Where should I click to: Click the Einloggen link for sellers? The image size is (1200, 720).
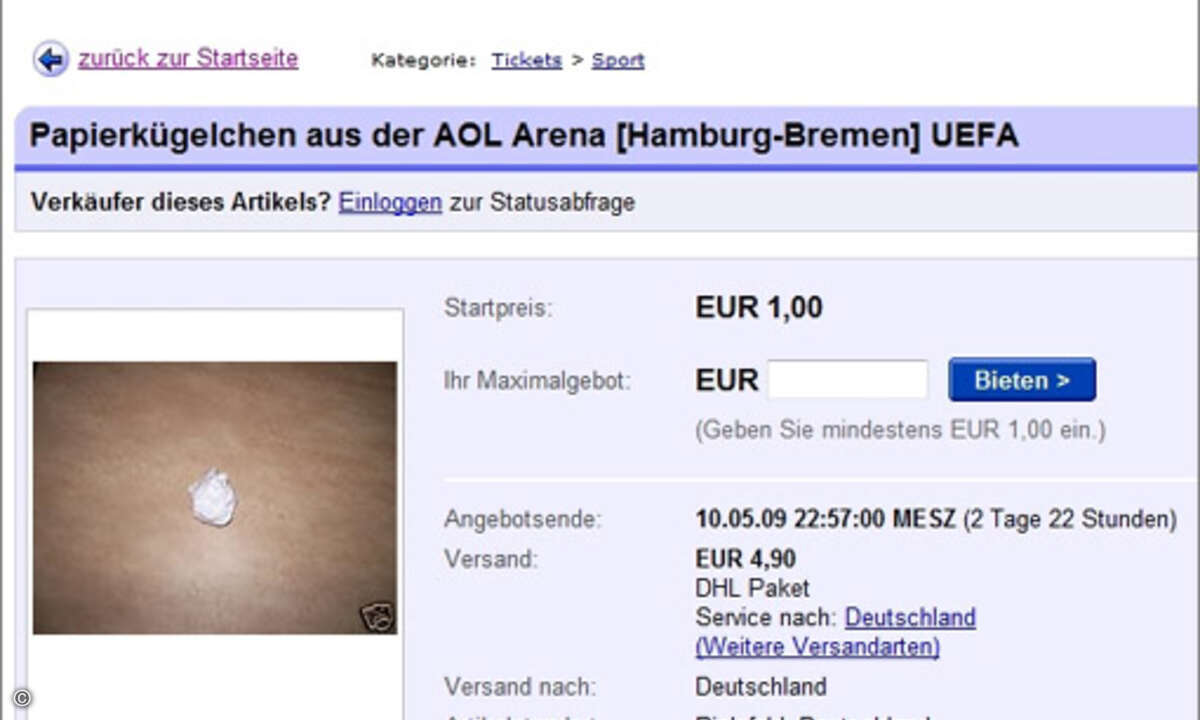point(390,203)
